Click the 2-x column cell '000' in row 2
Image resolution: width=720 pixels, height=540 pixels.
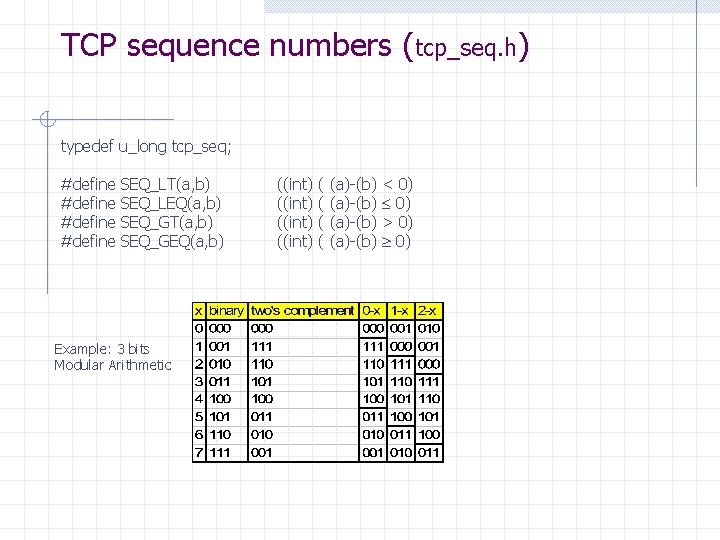pyautogui.click(x=429, y=364)
